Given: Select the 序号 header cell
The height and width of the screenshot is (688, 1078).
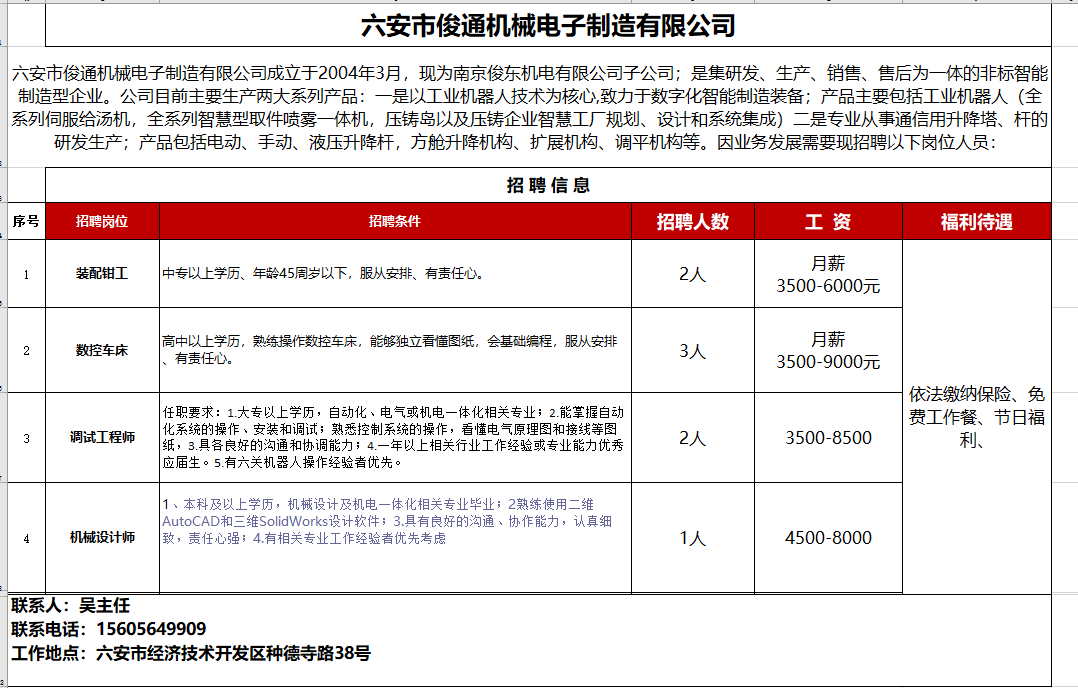Looking at the screenshot, I should [x=26, y=221].
